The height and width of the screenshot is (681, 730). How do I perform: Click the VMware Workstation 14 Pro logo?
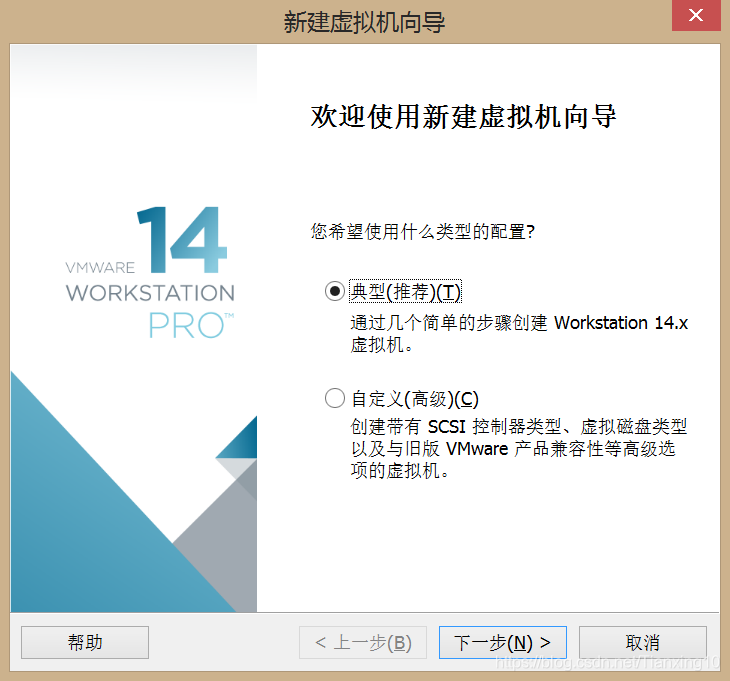coord(150,273)
